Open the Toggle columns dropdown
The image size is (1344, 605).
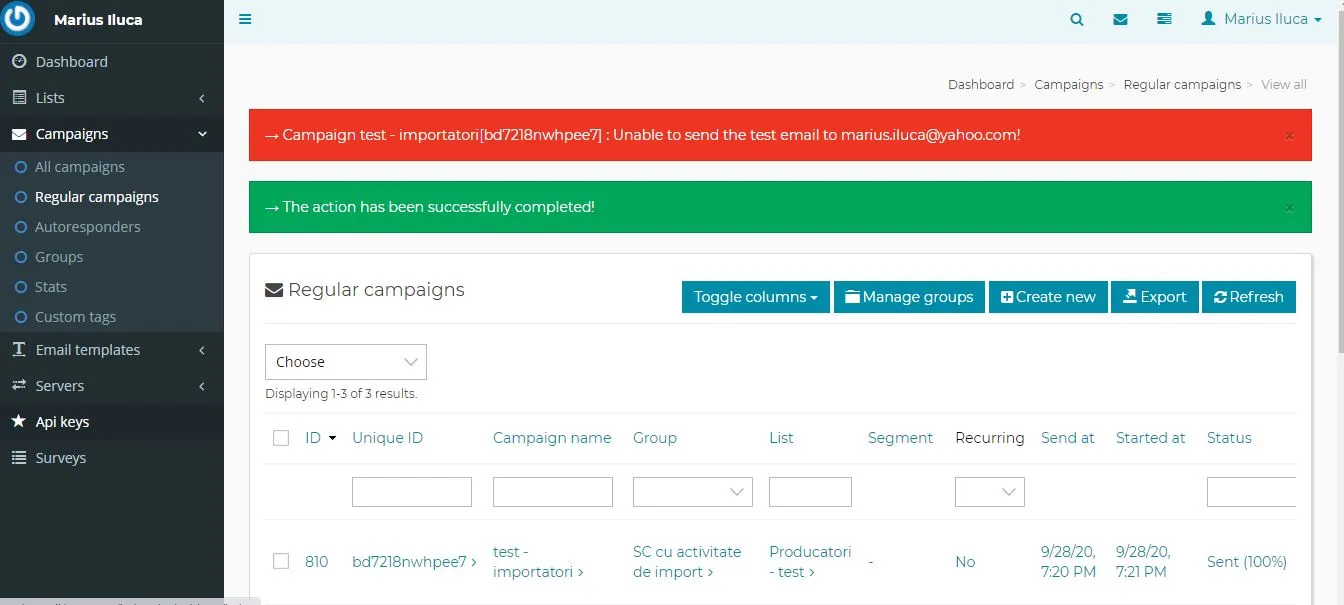click(755, 297)
